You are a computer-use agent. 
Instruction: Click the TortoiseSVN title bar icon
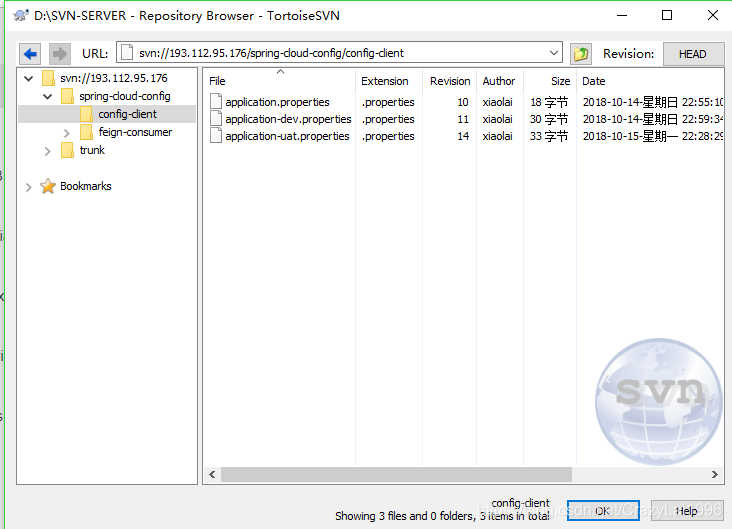(x=21, y=15)
